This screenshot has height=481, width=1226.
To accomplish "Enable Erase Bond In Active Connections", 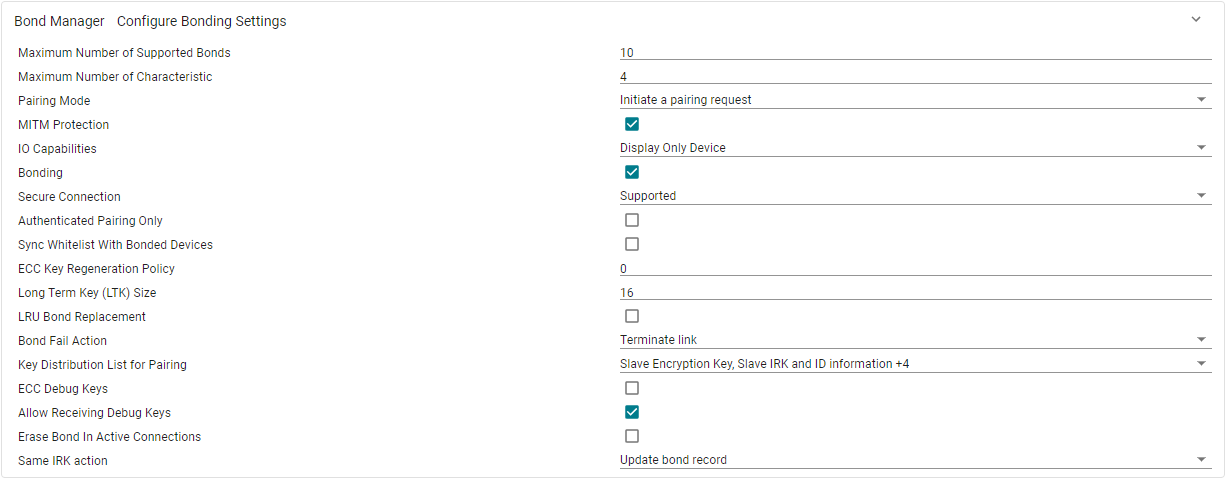I will (632, 437).
